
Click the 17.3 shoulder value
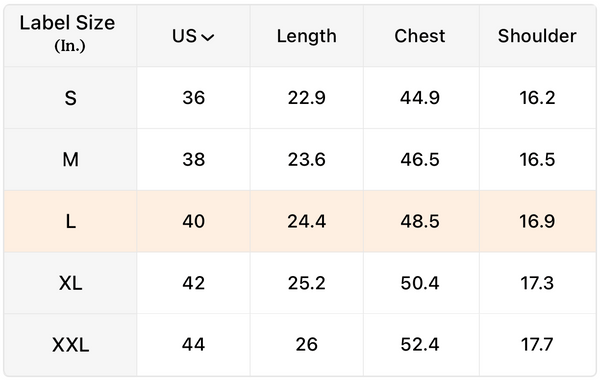[537, 283]
